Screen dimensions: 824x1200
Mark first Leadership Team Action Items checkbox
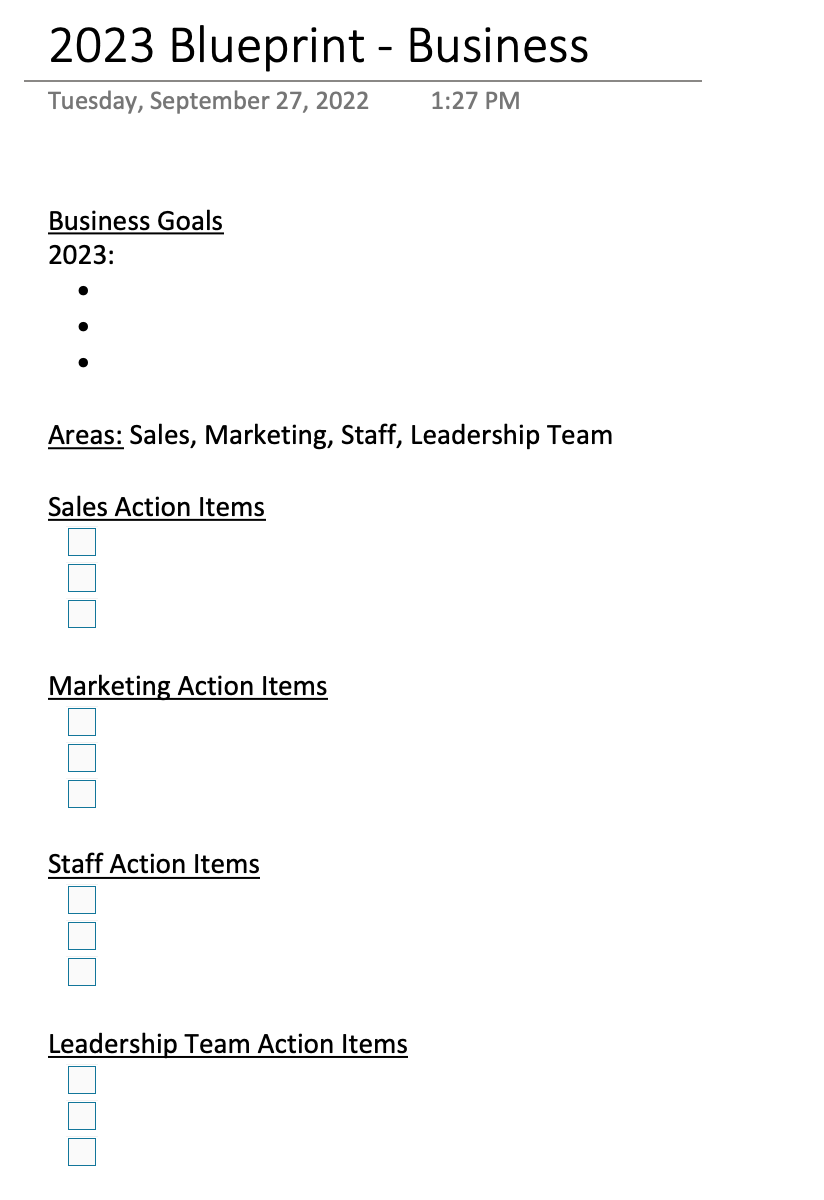coord(82,1080)
